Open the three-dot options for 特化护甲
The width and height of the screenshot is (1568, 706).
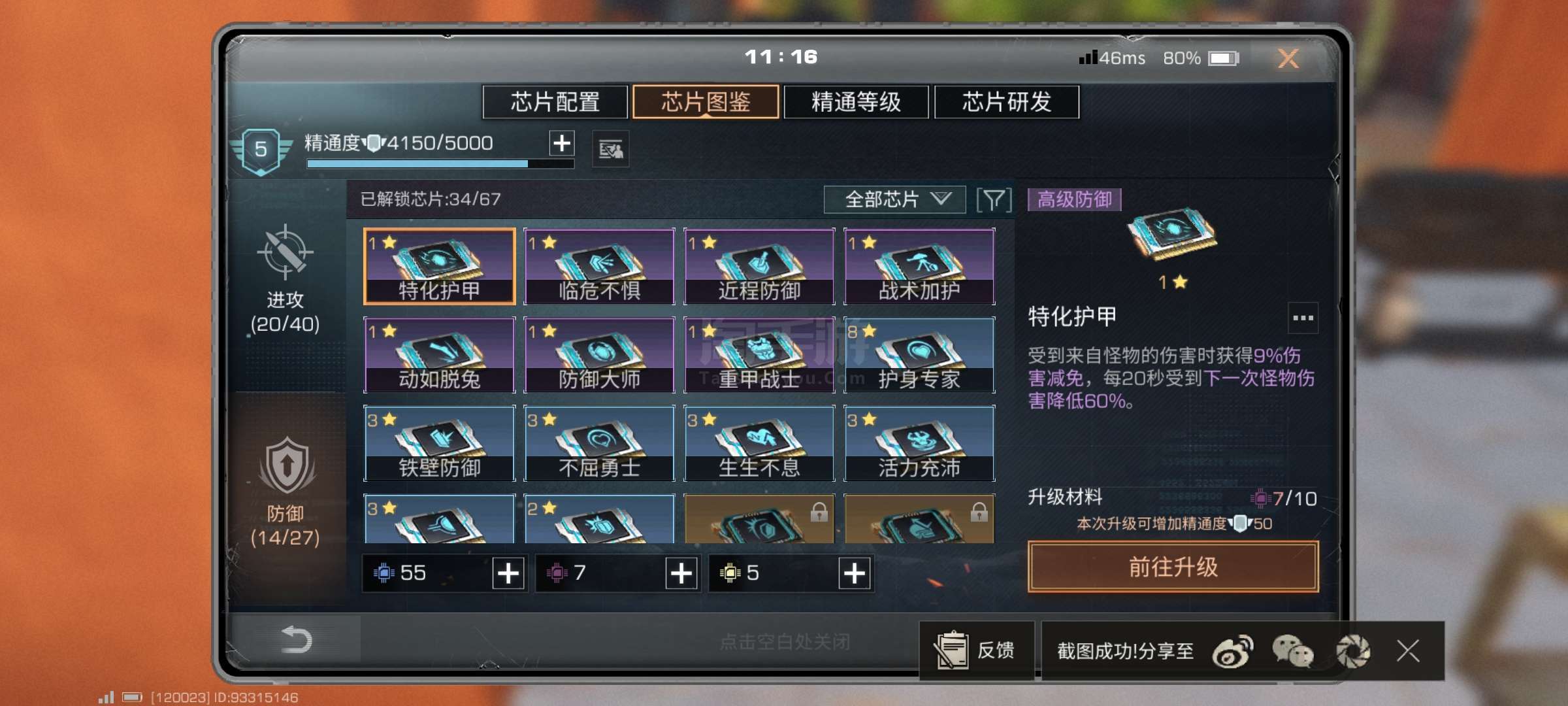point(1303,318)
